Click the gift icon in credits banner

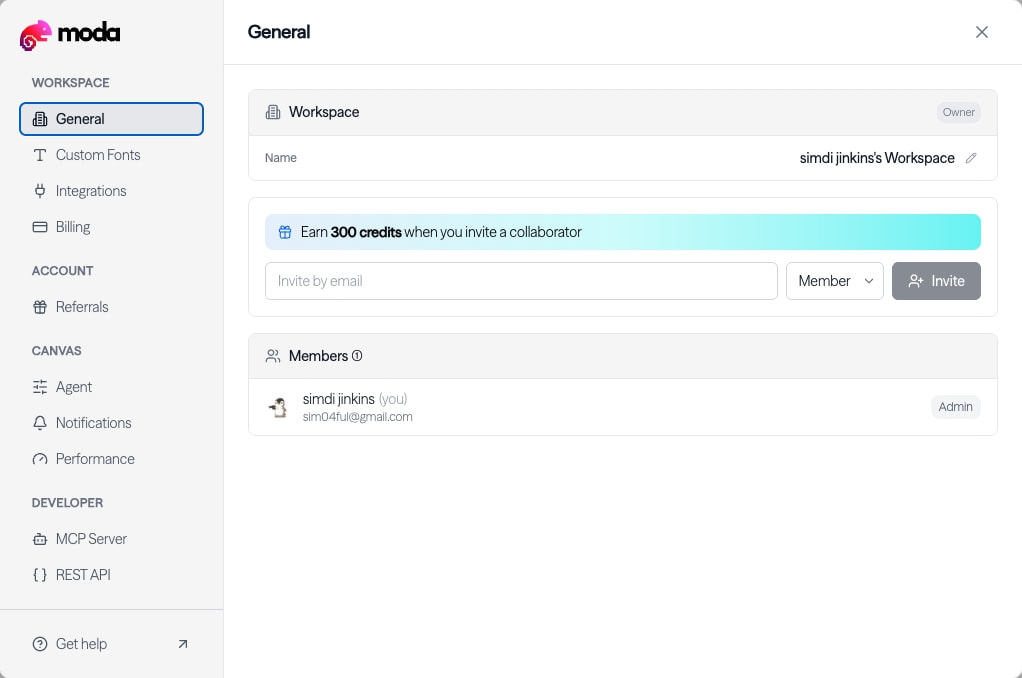(x=285, y=232)
